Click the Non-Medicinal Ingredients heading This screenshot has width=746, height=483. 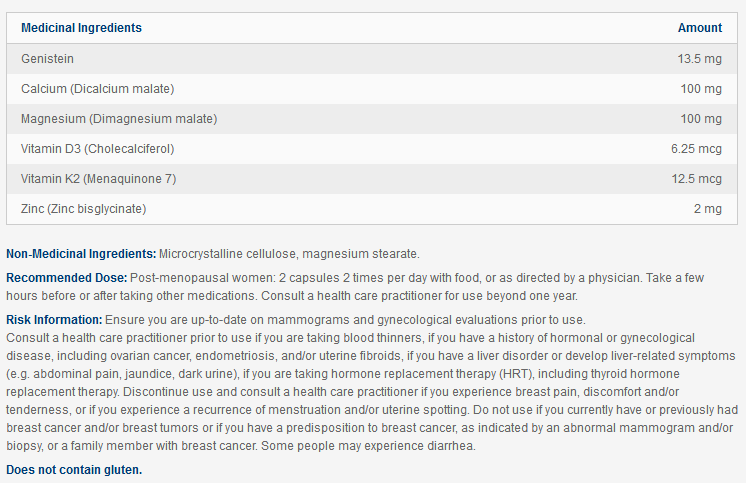81,254
